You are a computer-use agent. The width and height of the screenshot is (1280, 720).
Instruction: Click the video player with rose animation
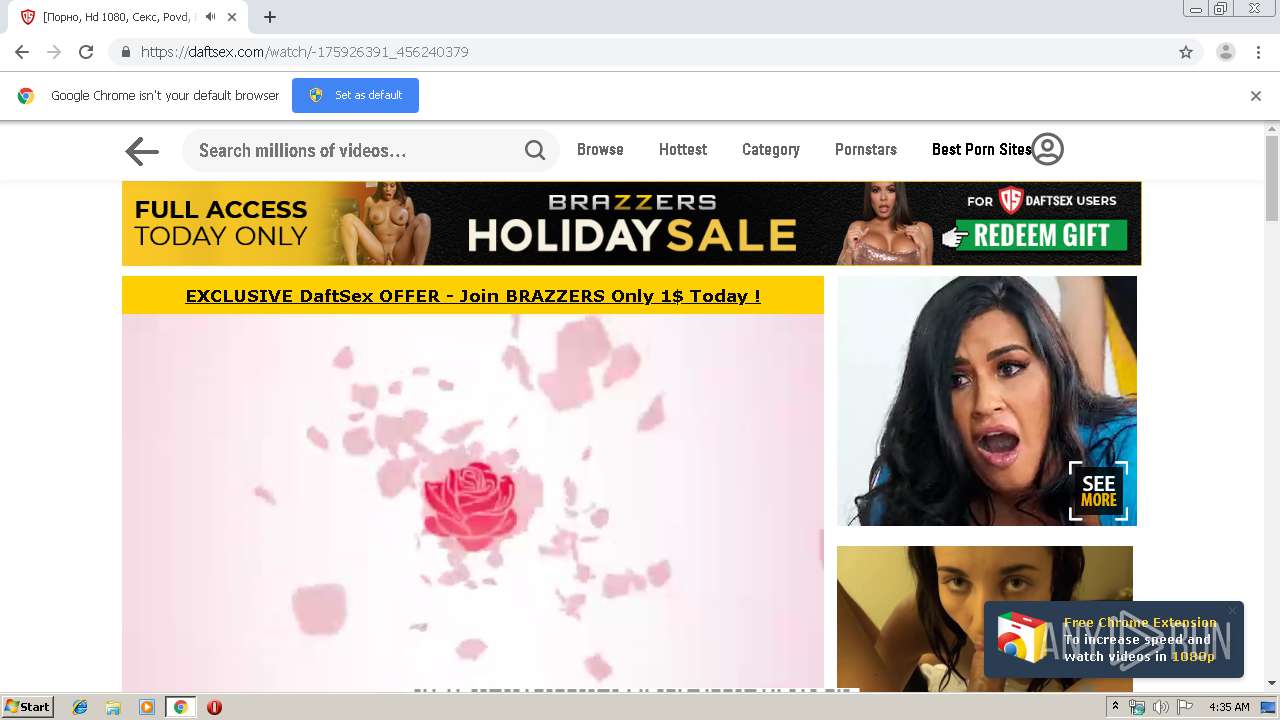[x=473, y=502]
